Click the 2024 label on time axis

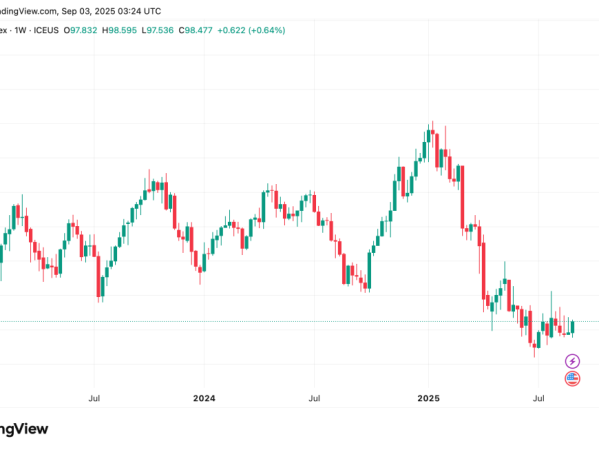[x=204, y=398]
